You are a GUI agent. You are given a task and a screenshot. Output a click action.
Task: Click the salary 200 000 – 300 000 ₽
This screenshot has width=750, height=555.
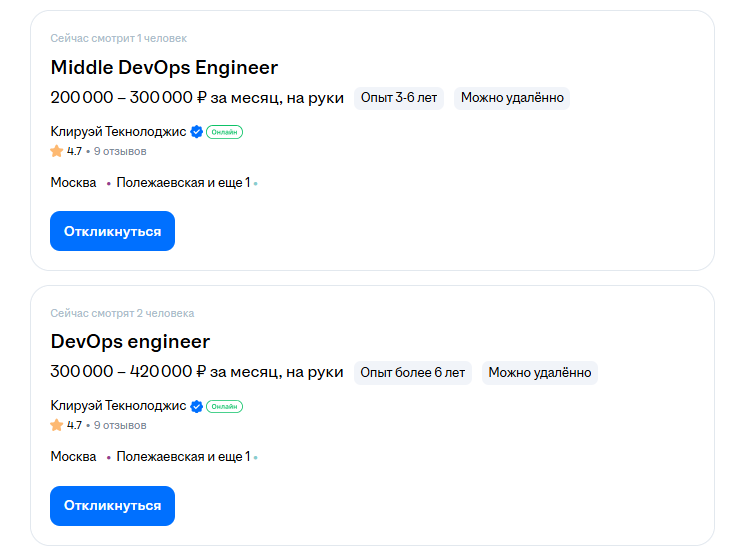[197, 98]
